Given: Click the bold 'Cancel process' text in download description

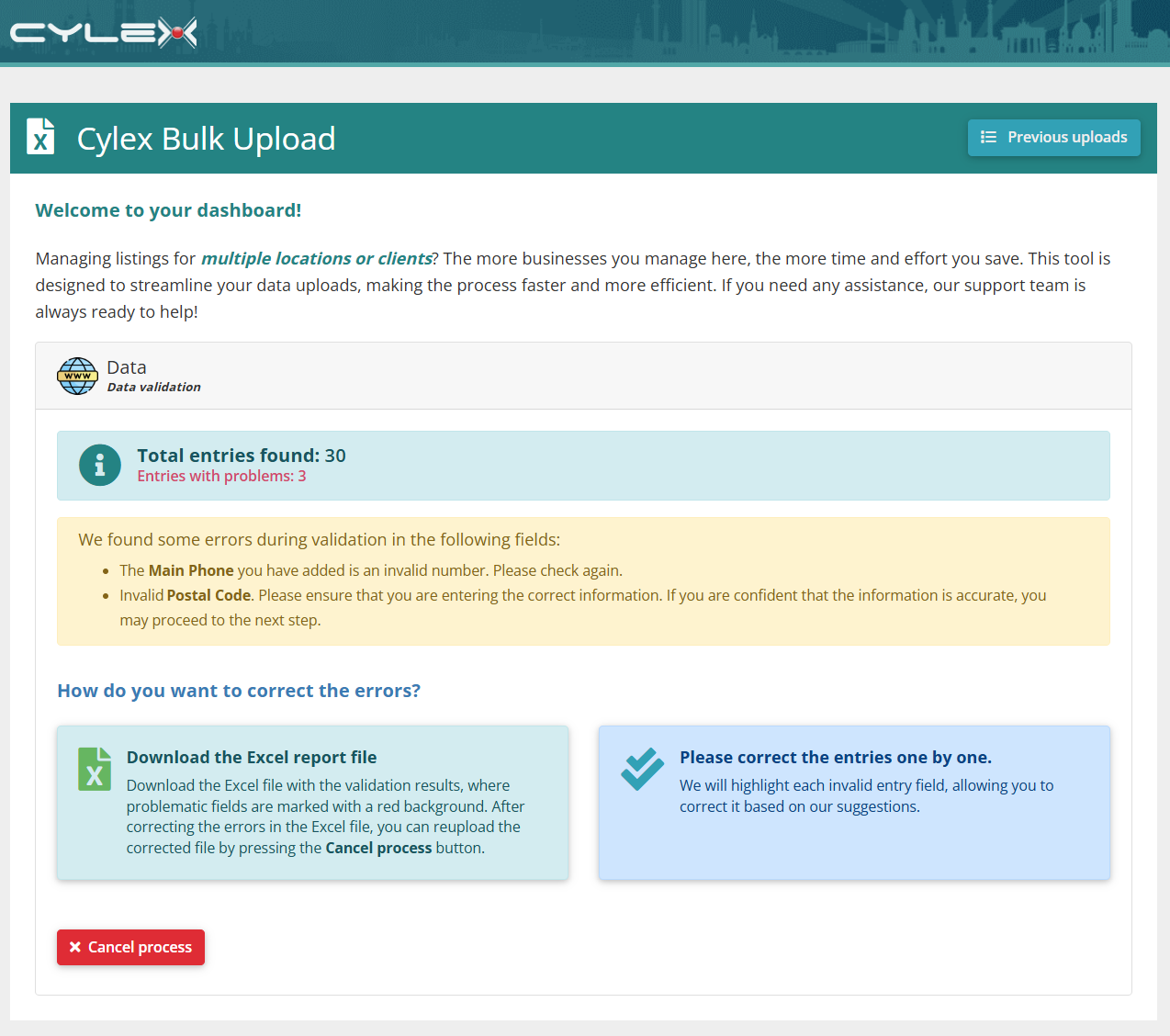Looking at the screenshot, I should [x=378, y=849].
